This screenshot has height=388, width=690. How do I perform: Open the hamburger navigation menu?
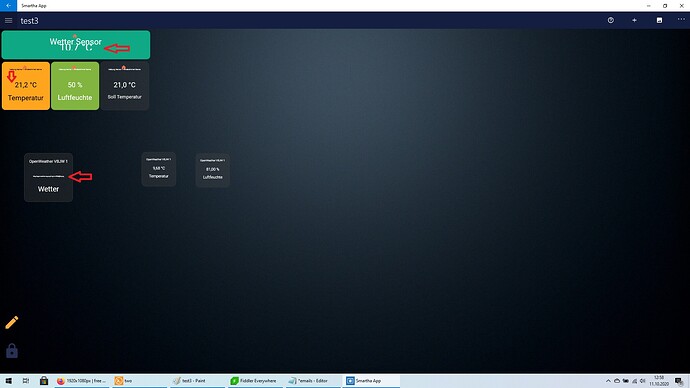click(x=8, y=21)
